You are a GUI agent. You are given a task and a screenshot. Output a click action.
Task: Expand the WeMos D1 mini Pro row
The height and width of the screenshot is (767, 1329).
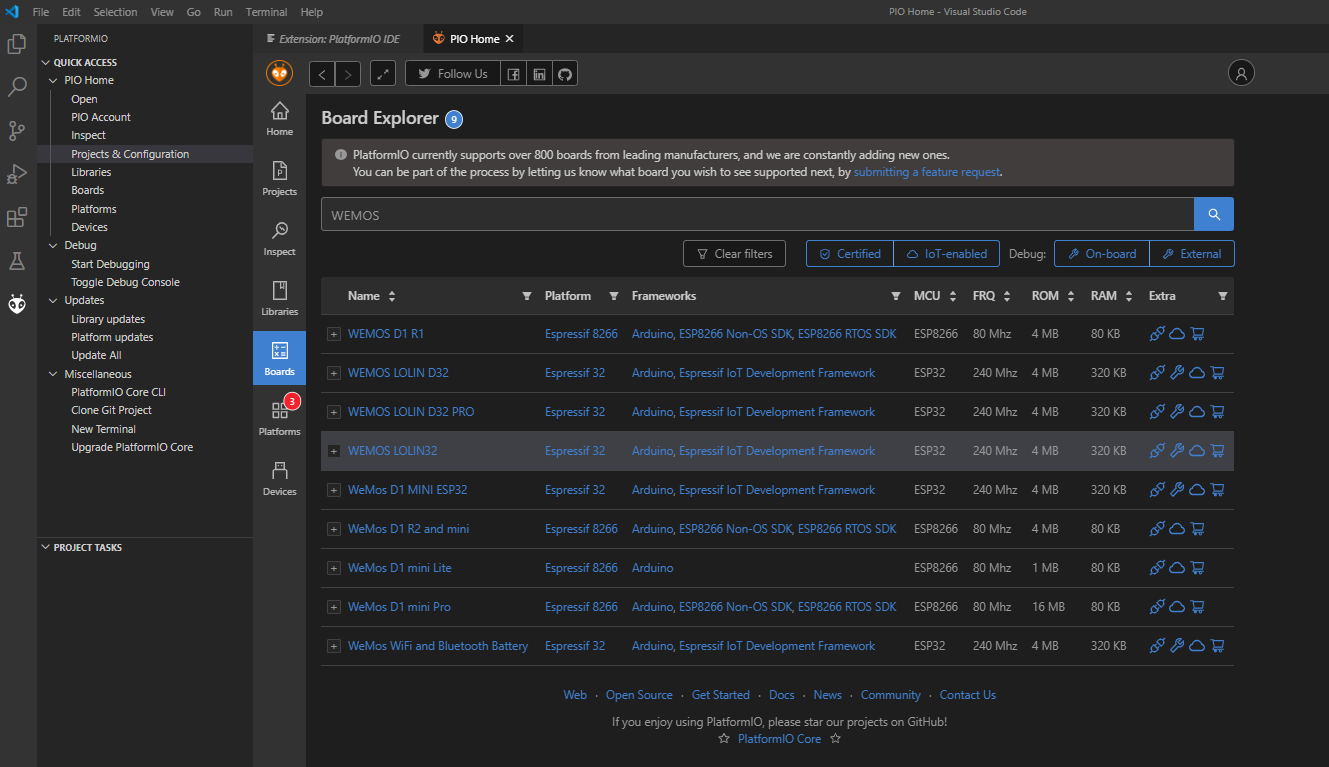point(334,607)
